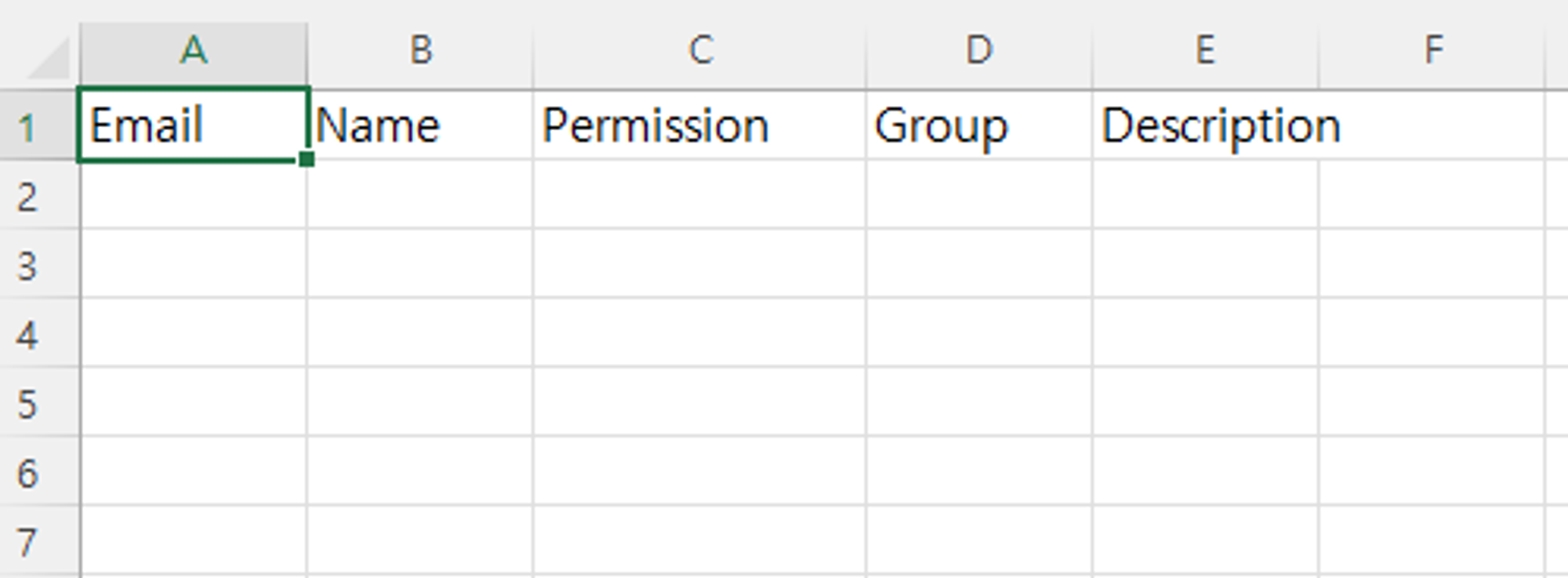Select column F header
The image size is (1568, 578).
[x=1432, y=51]
